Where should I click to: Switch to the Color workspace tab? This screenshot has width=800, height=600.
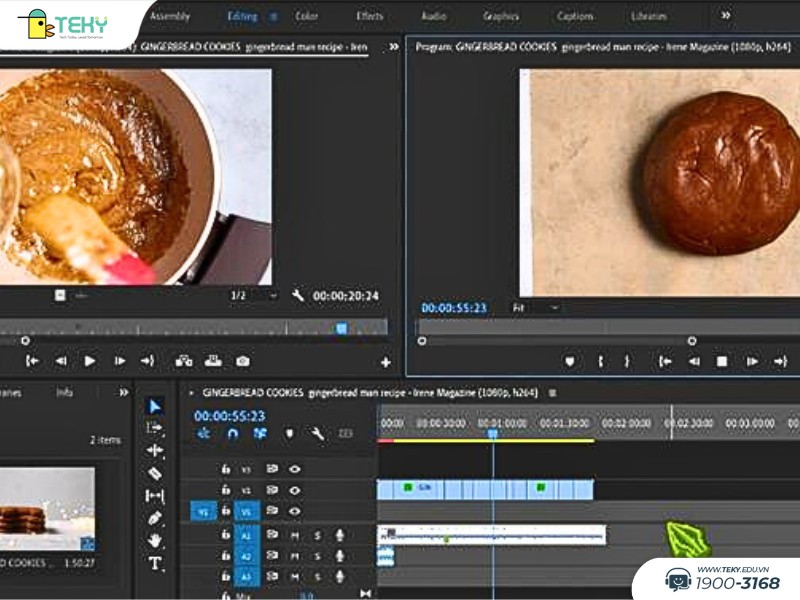pyautogui.click(x=307, y=16)
